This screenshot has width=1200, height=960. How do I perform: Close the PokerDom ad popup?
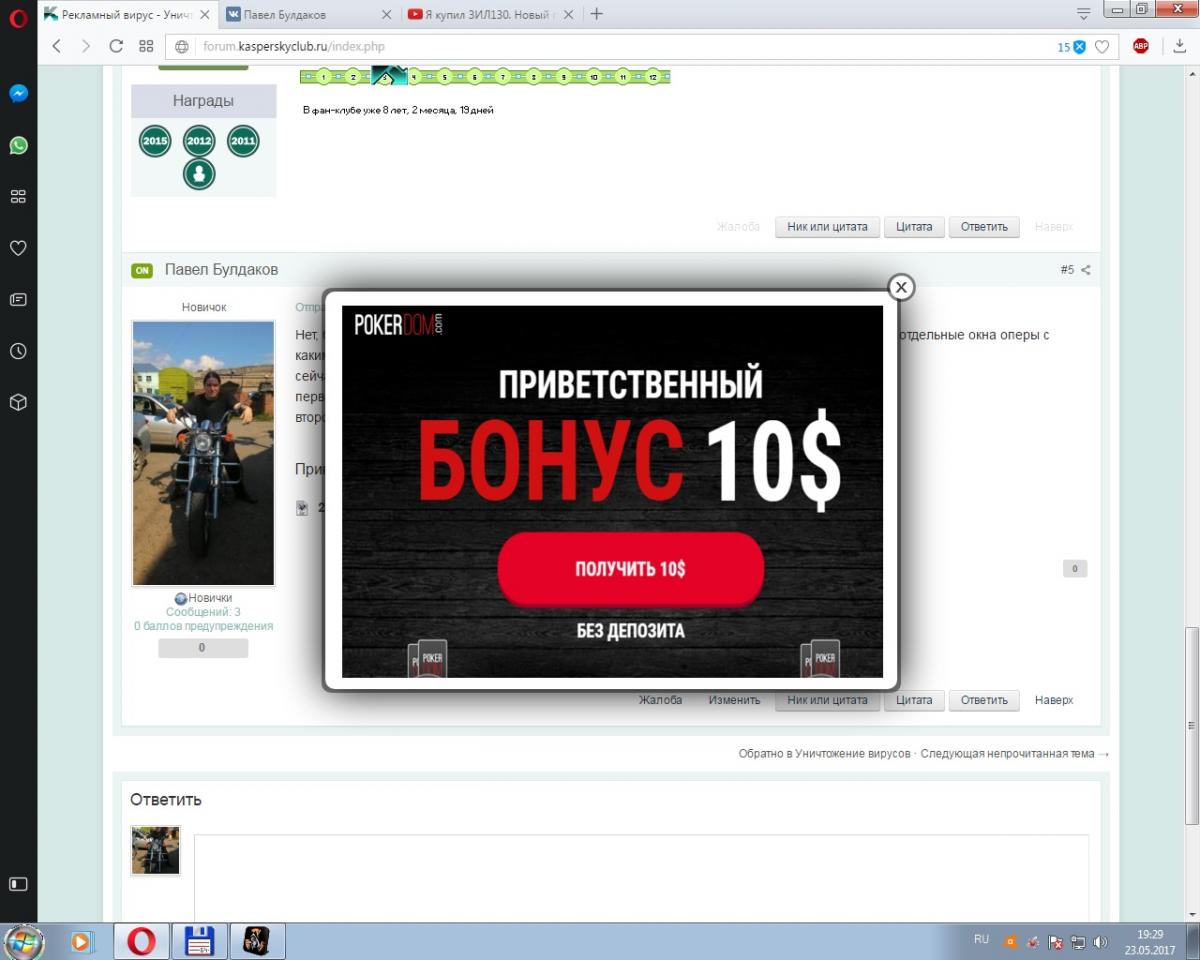tap(901, 288)
